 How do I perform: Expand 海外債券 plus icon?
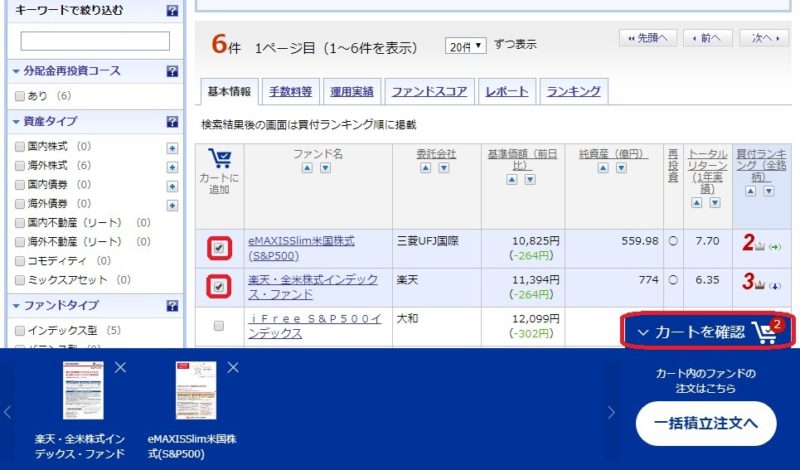click(x=172, y=205)
